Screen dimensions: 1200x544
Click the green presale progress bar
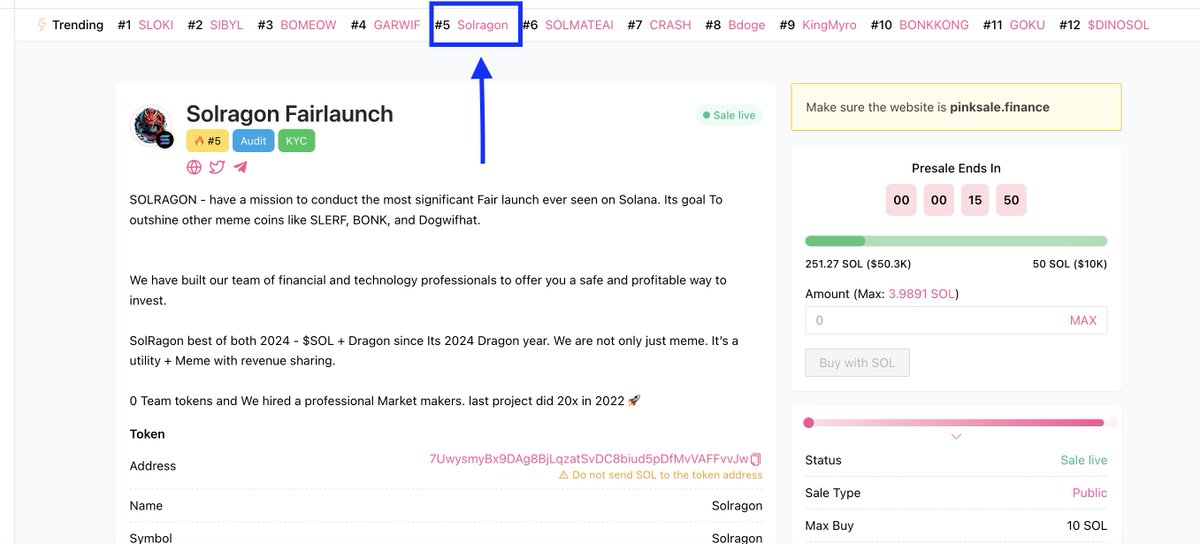coord(956,241)
